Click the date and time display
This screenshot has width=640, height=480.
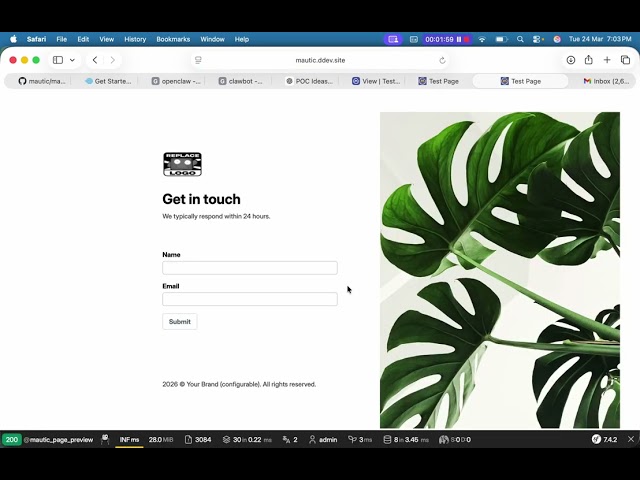pyautogui.click(x=600, y=39)
